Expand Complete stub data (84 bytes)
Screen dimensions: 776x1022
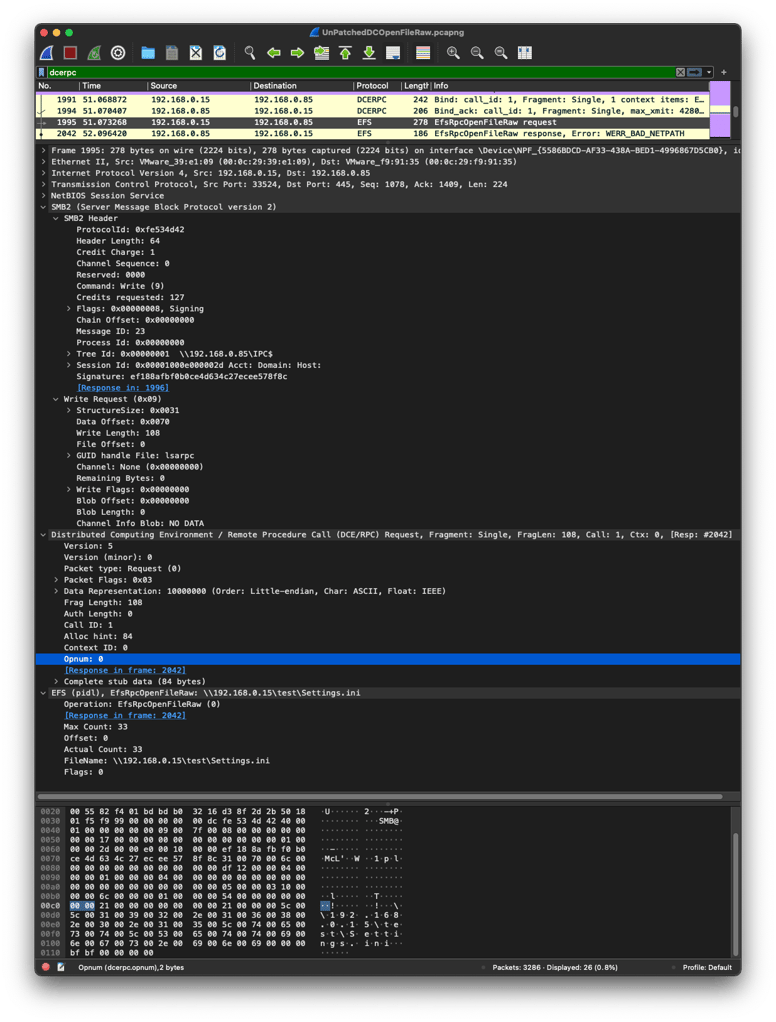56,681
